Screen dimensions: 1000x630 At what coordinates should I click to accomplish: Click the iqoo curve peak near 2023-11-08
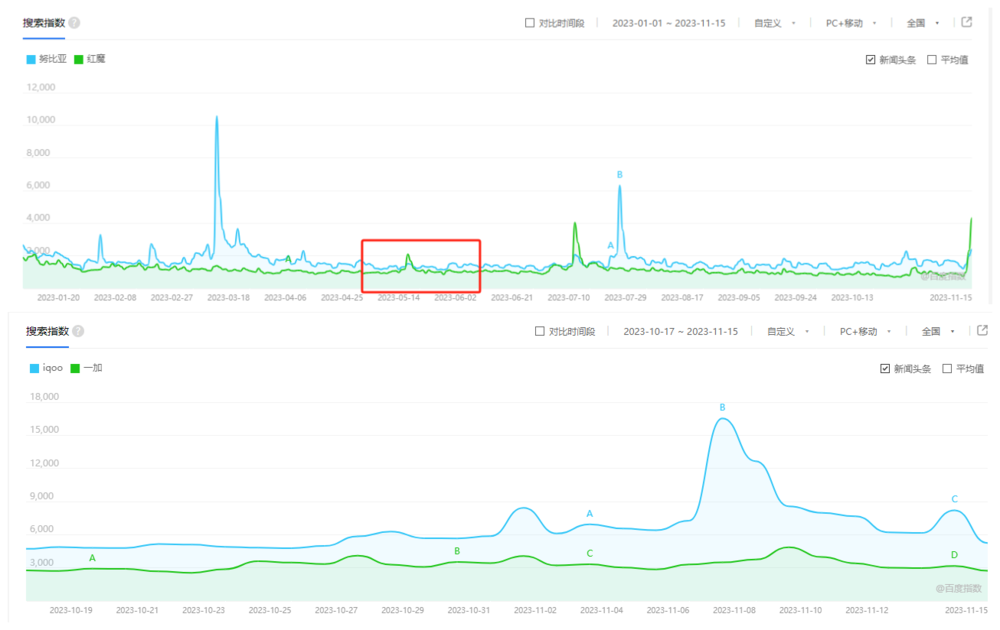pyautogui.click(x=723, y=419)
